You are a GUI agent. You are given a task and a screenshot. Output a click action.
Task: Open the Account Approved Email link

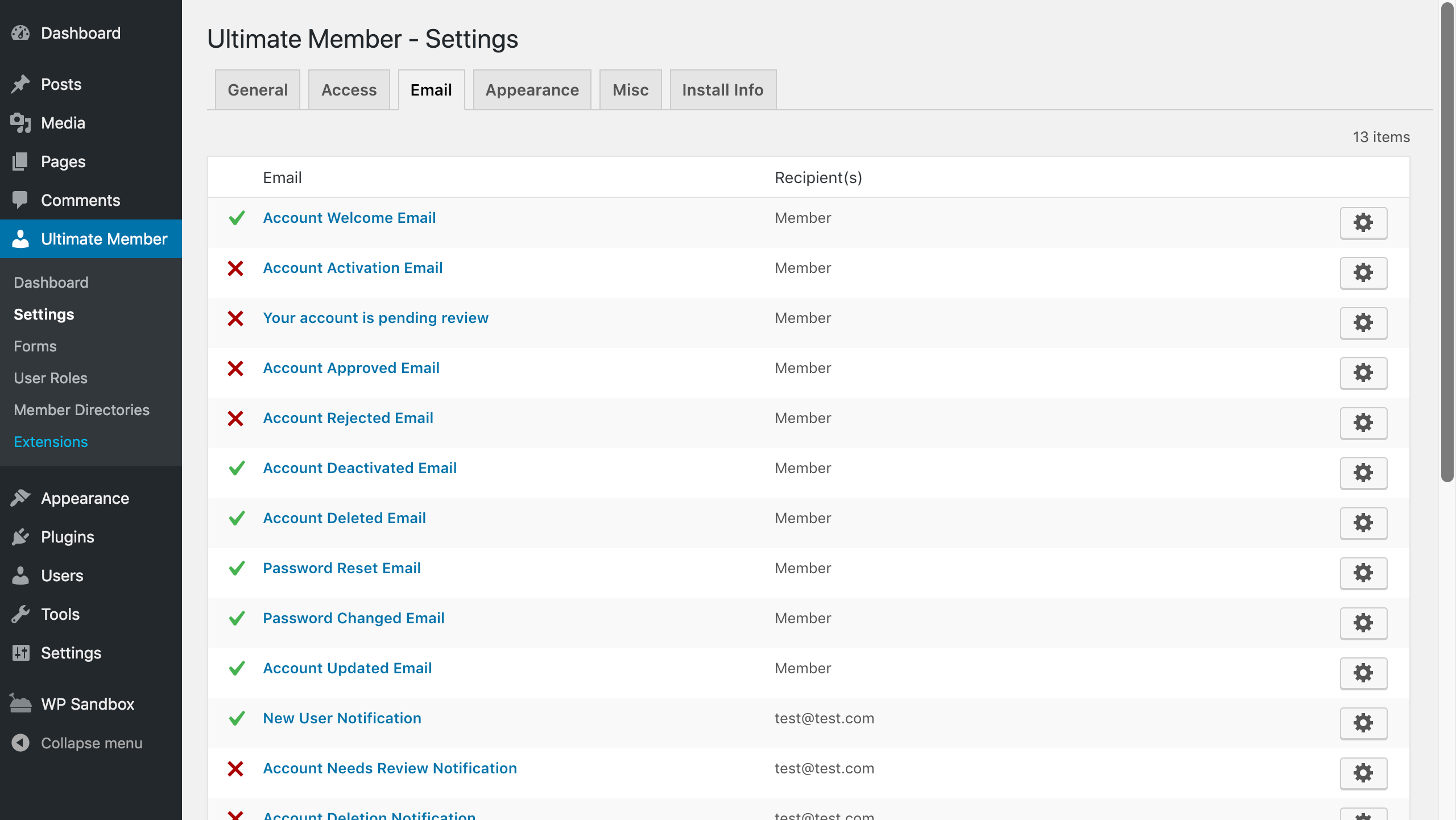(351, 368)
